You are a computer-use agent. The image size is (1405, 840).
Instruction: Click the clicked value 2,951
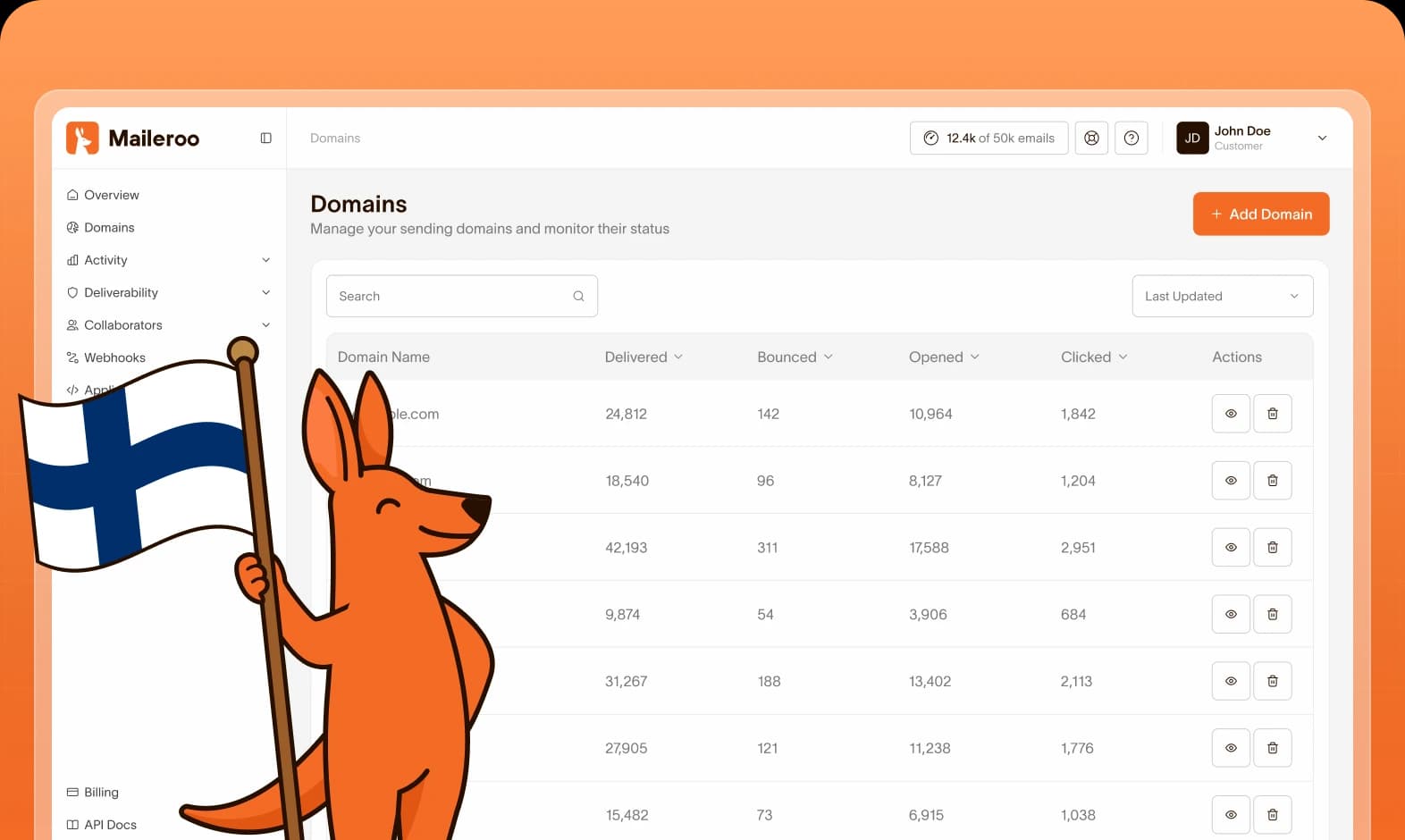tap(1078, 548)
